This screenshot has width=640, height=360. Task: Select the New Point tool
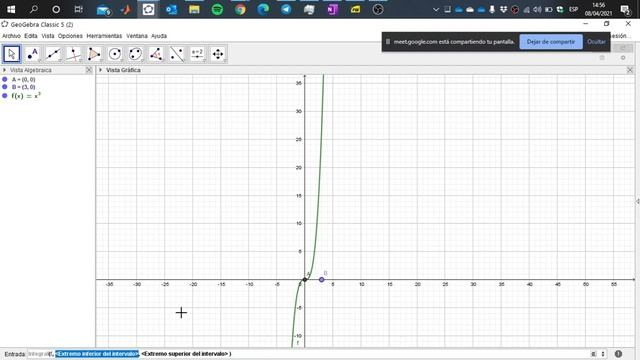point(32,54)
